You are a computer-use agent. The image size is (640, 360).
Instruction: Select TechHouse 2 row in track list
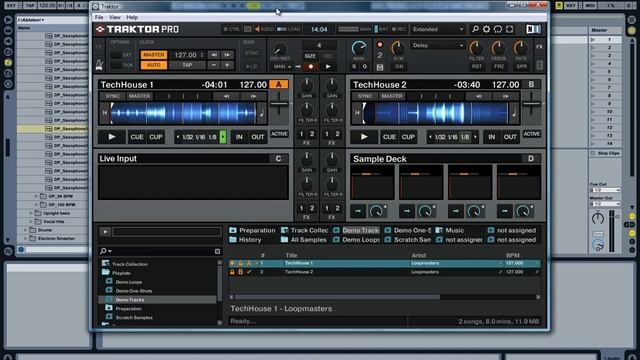(384, 272)
